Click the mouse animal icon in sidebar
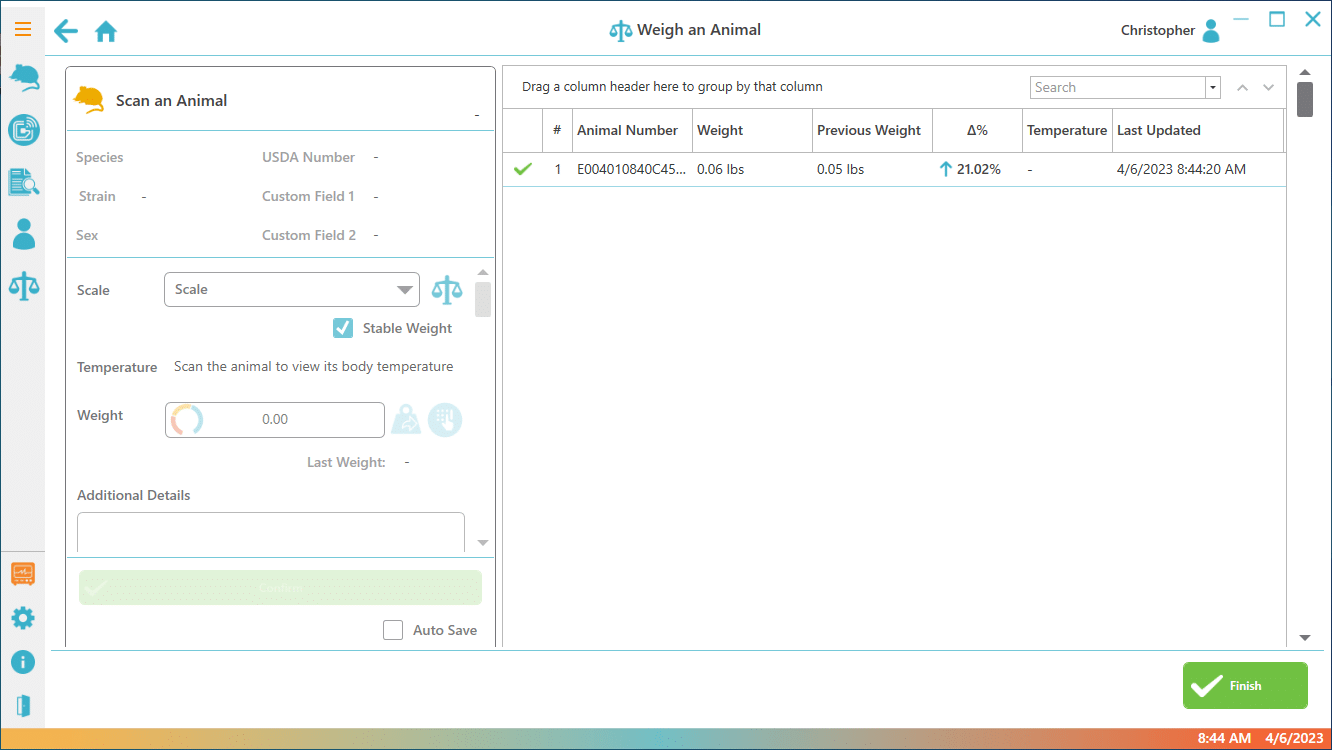 tap(23, 78)
